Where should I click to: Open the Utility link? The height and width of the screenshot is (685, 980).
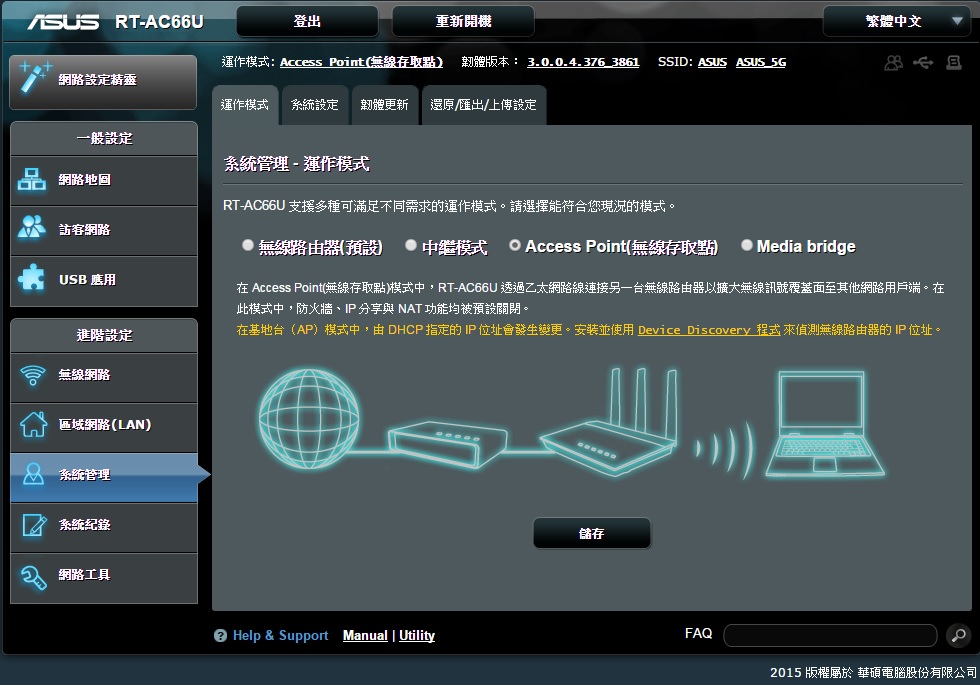tap(417, 636)
